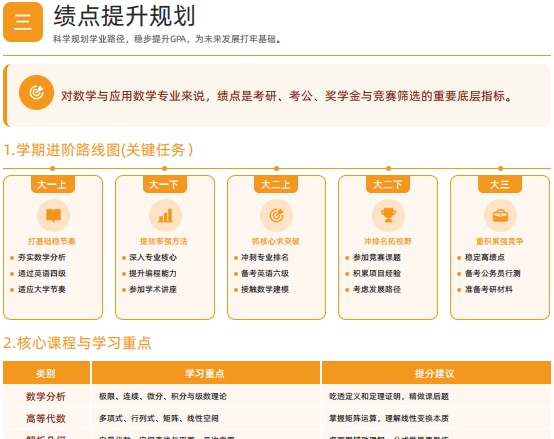
Task: Click the orange hamburger menu icon
Action: (x=23, y=22)
